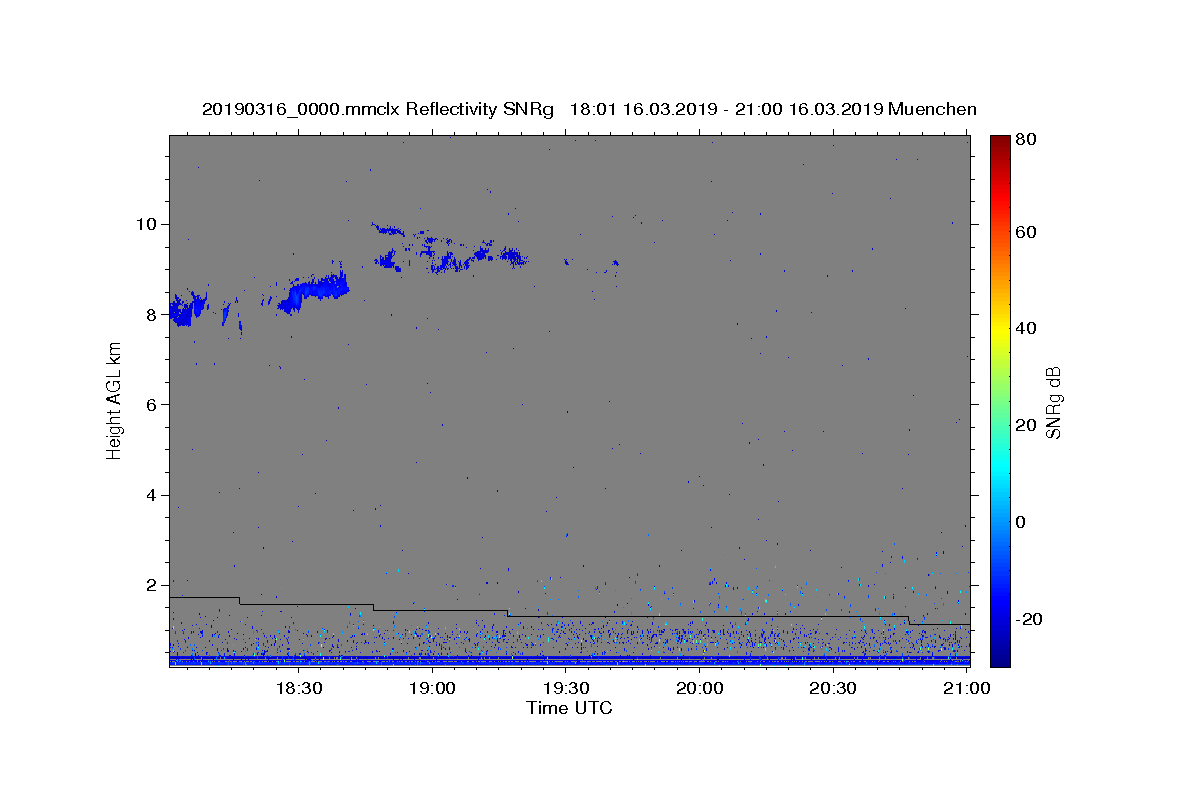Click the 19:30 time tick label

tap(566, 689)
